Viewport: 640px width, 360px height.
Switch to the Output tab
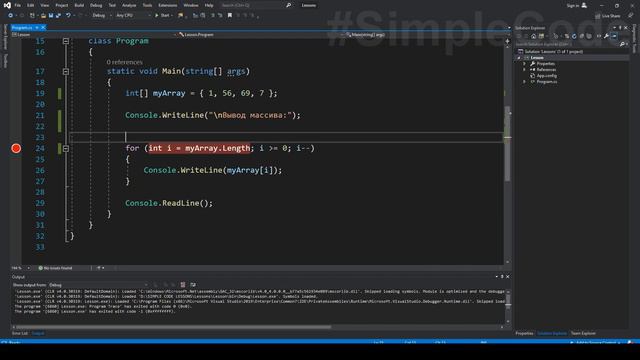click(38, 333)
